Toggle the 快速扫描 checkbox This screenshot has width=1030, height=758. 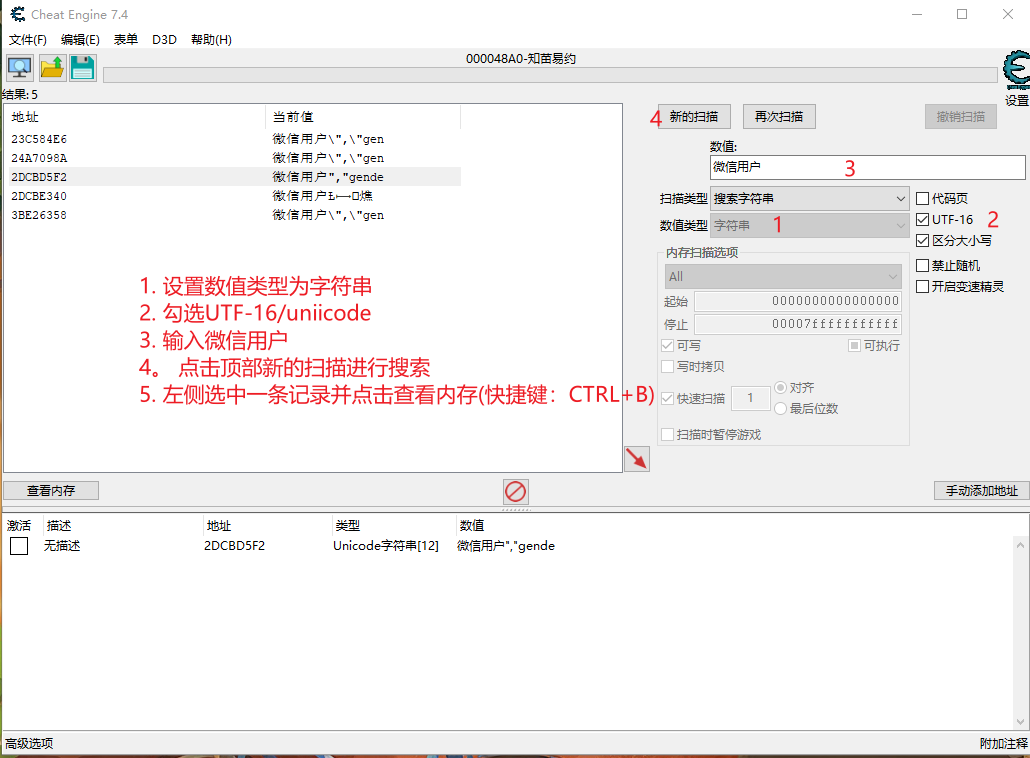[x=667, y=398]
